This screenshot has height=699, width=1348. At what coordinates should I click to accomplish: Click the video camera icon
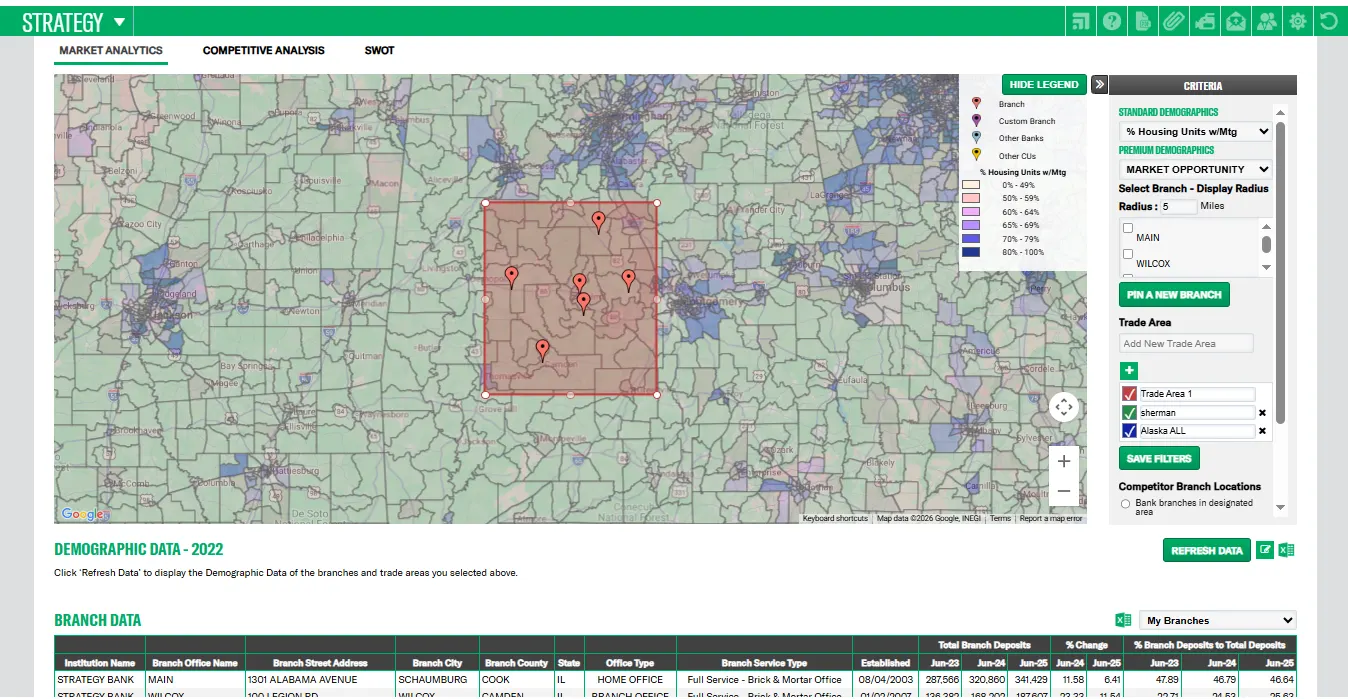pos(1205,21)
